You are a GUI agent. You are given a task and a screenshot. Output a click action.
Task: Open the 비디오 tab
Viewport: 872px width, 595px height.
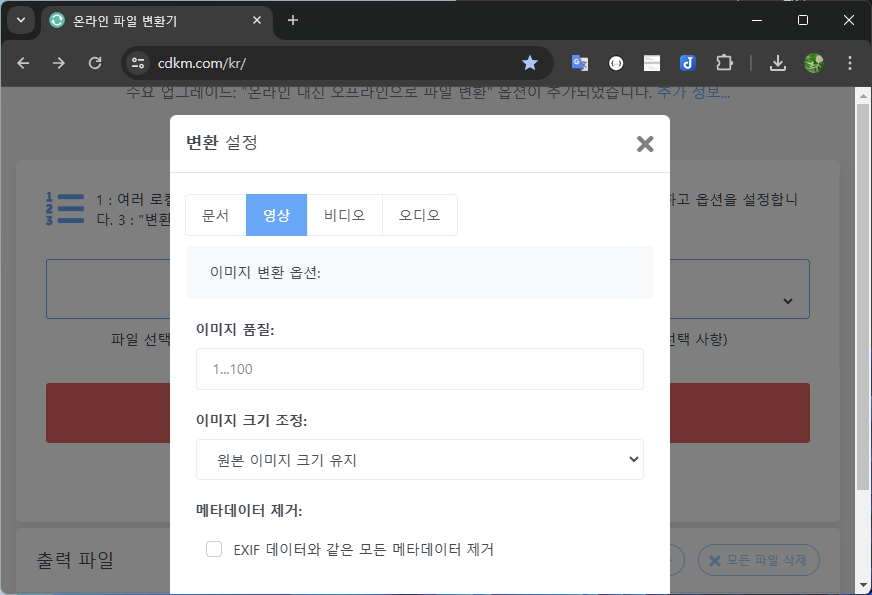click(x=344, y=215)
